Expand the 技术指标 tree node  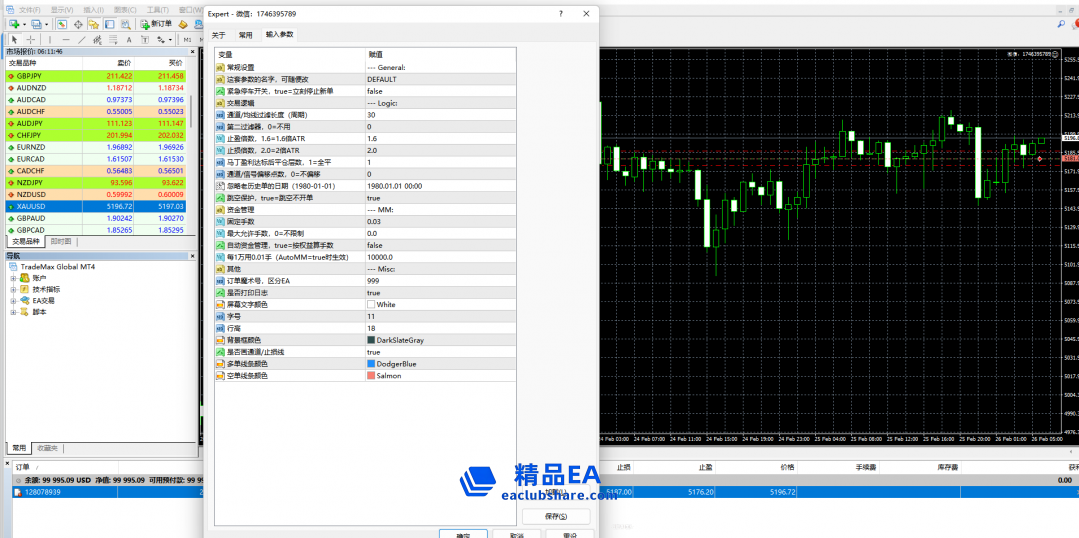[x=14, y=289]
